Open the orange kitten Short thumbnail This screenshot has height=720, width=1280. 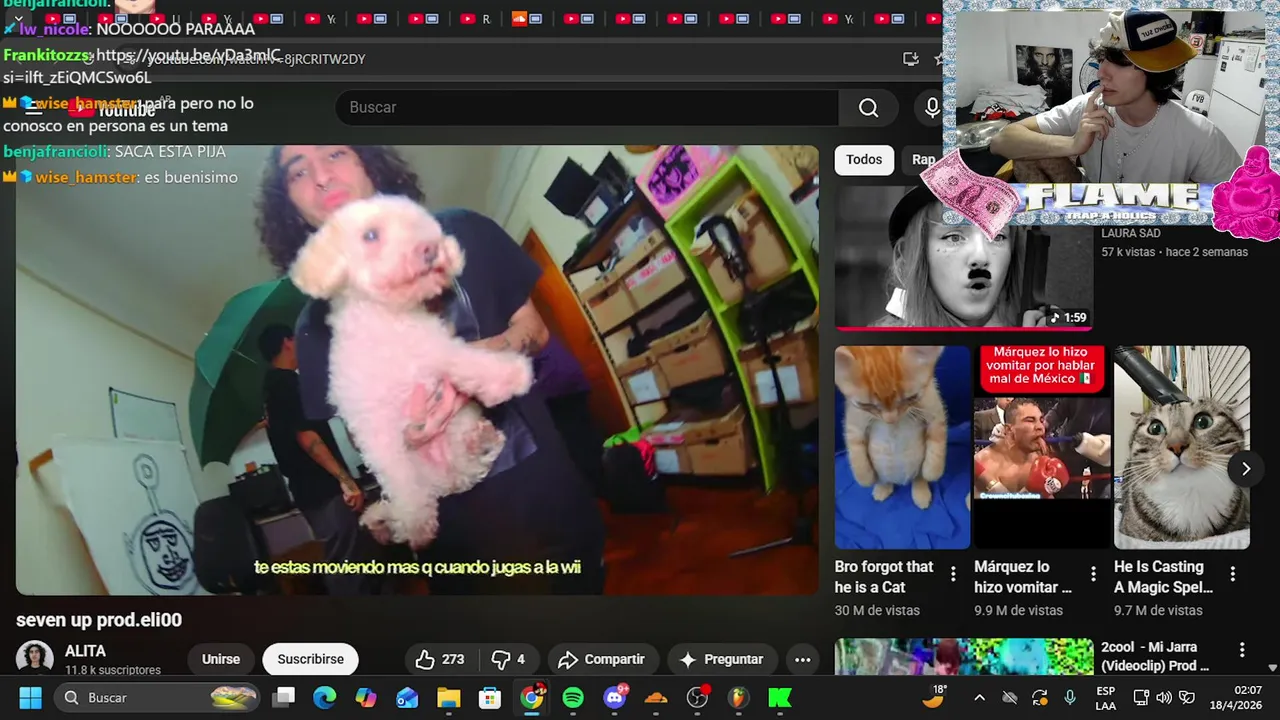tap(903, 447)
